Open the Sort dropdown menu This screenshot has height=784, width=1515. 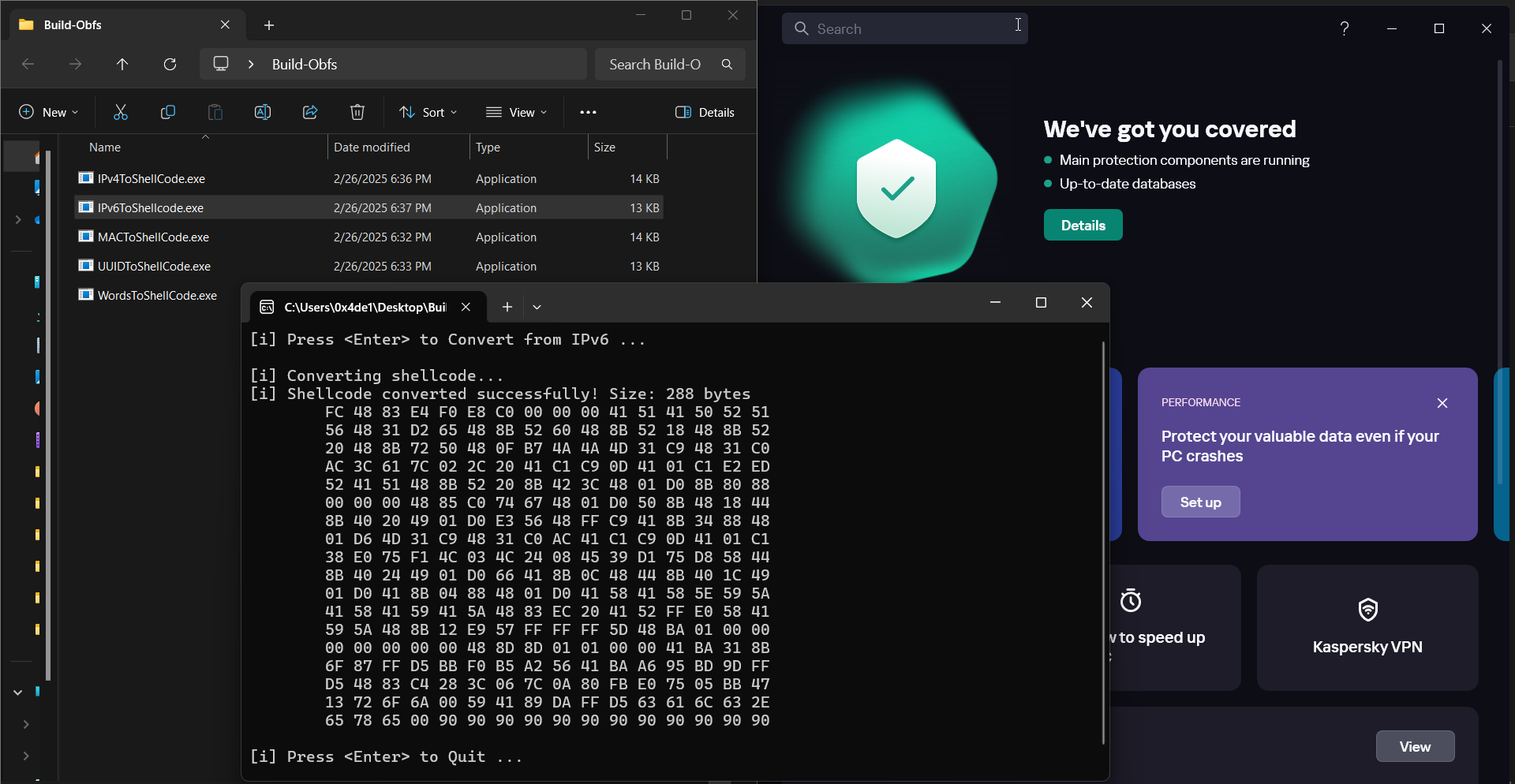428,112
